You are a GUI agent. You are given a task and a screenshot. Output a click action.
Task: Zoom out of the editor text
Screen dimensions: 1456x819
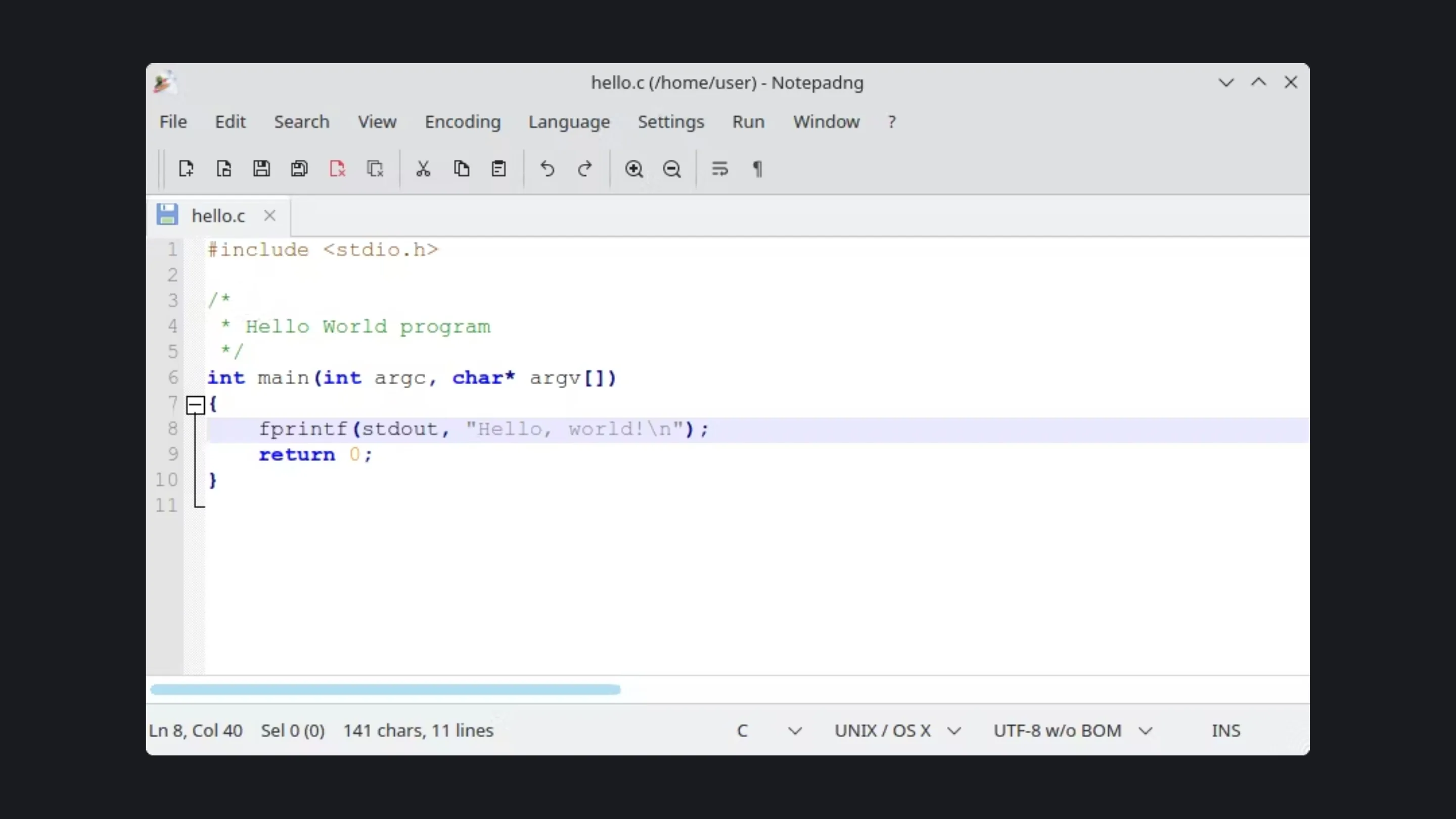[671, 168]
